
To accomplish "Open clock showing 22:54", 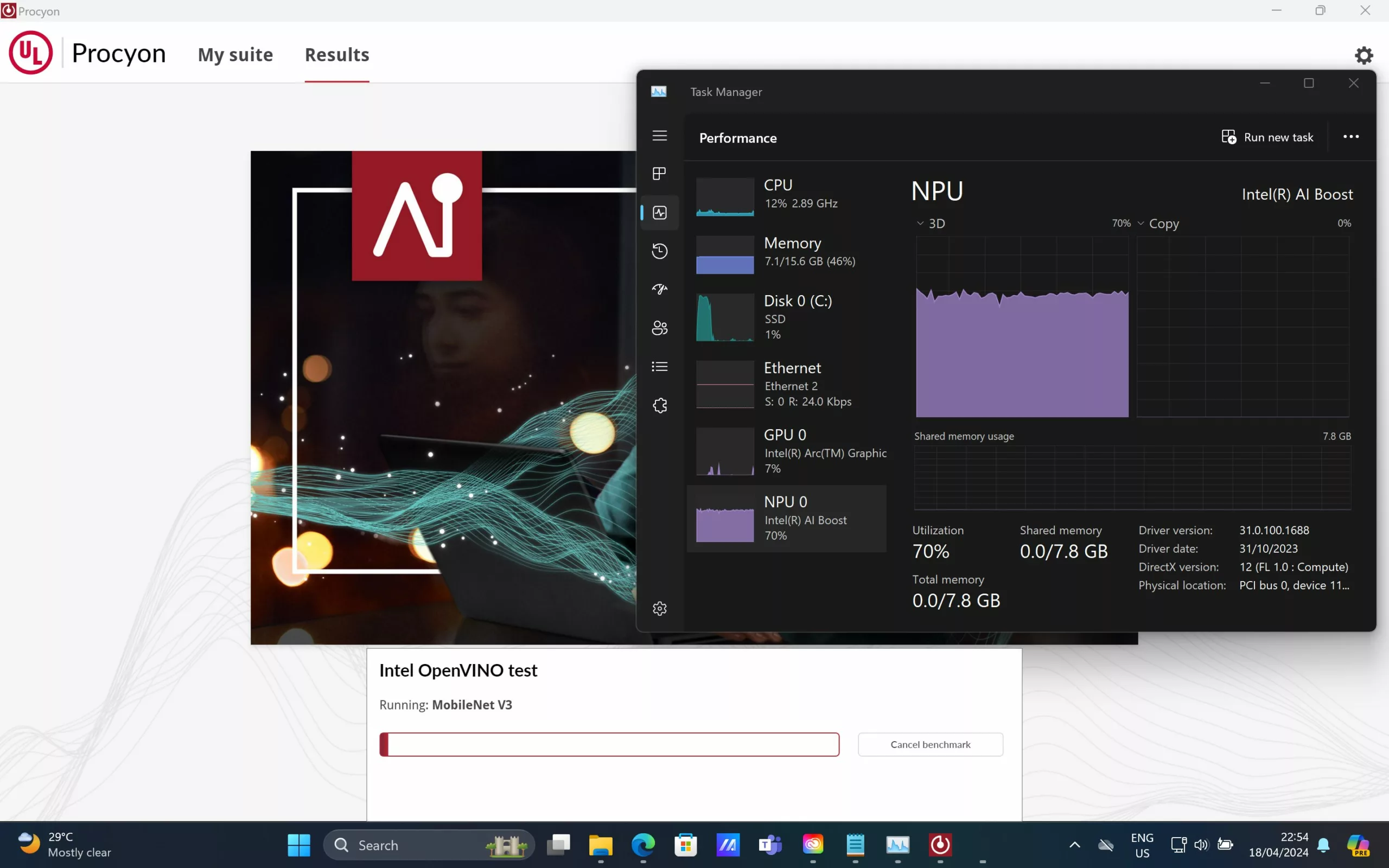I will pos(1278,845).
